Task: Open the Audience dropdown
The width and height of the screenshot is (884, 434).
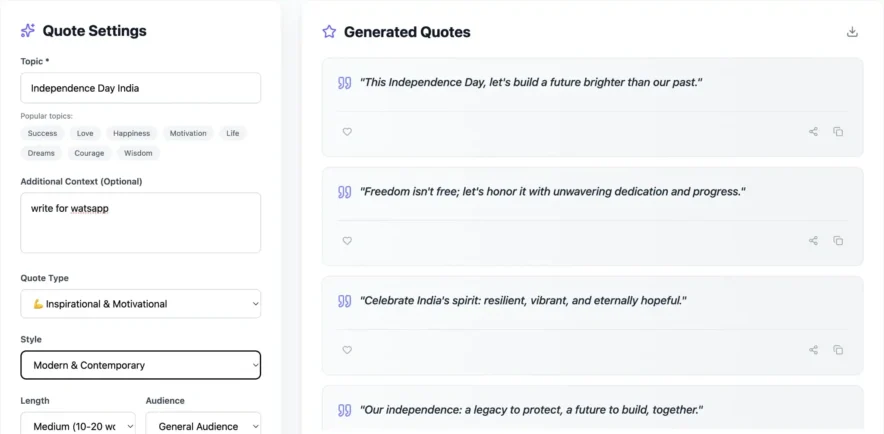Action: (x=203, y=426)
